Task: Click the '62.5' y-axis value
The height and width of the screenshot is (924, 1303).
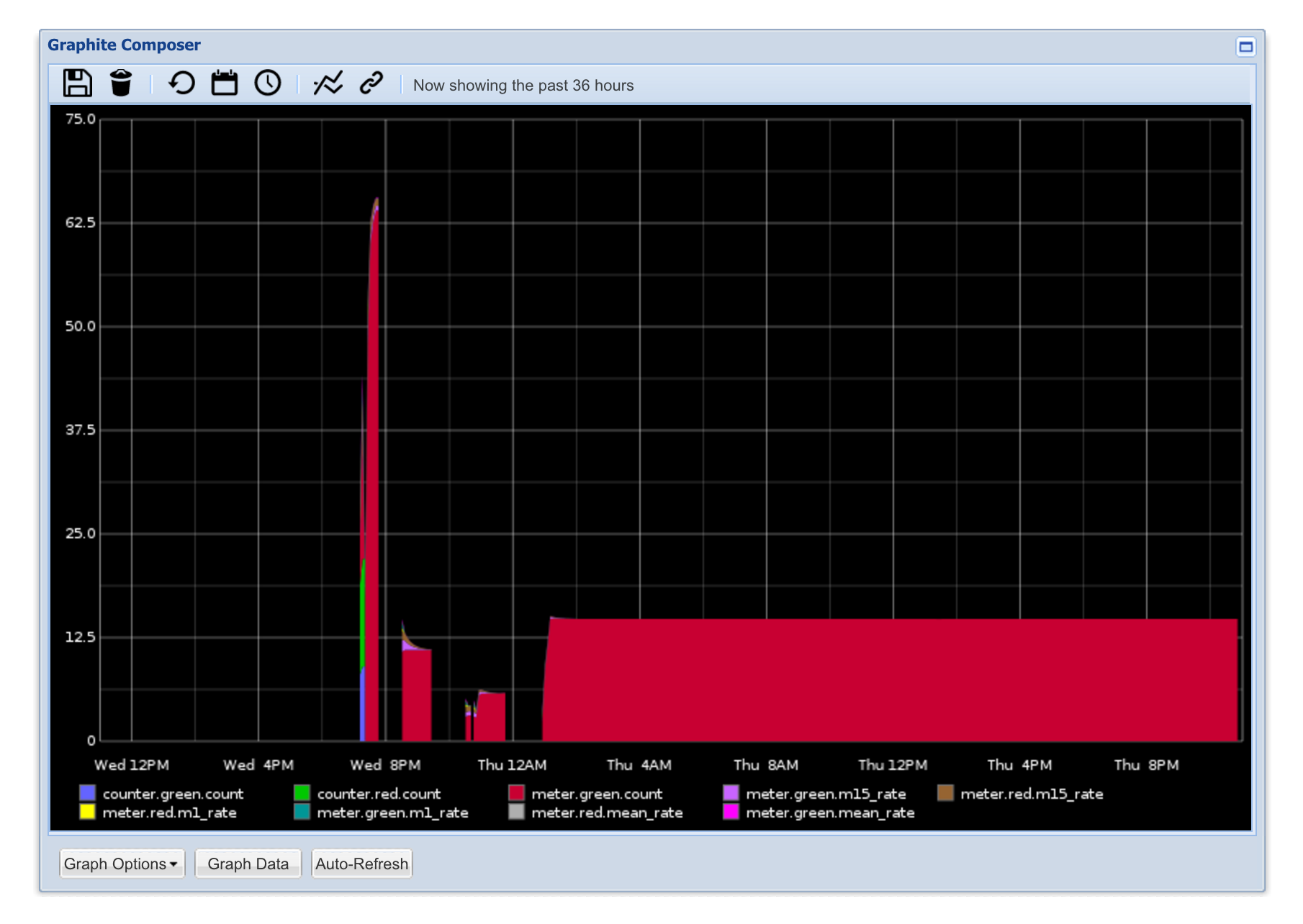Action: [x=81, y=222]
